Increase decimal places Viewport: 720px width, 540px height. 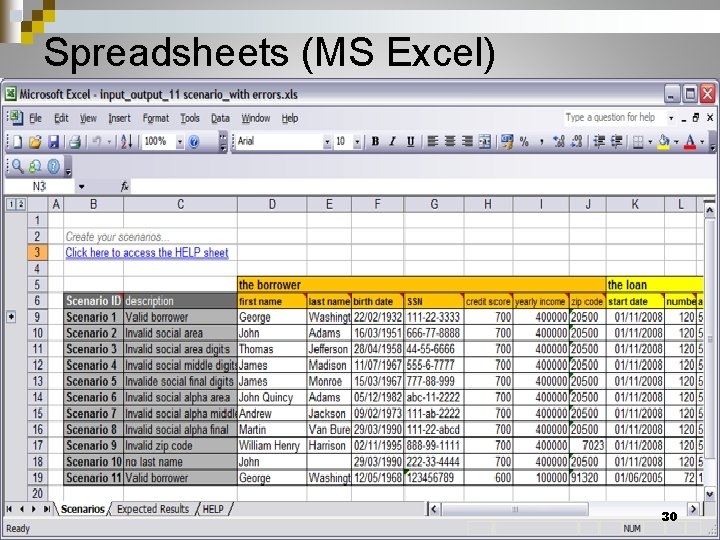(559, 141)
